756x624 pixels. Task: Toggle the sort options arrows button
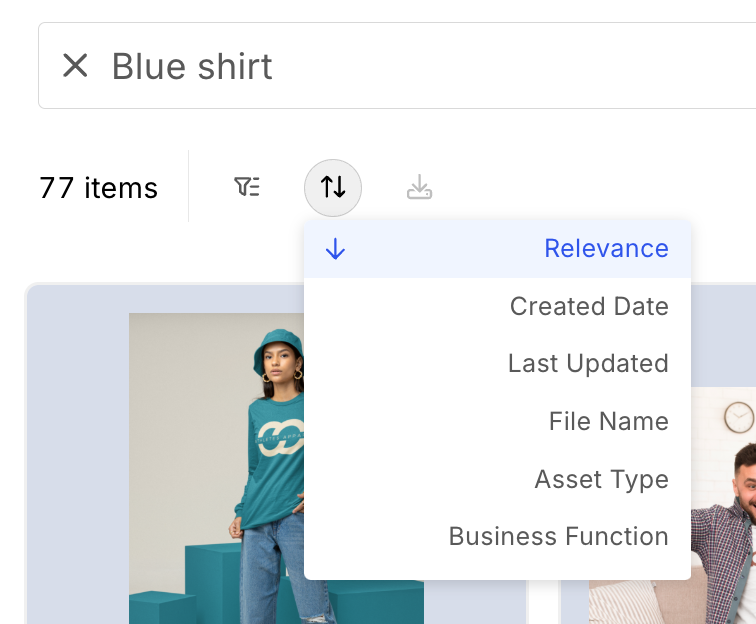click(333, 187)
